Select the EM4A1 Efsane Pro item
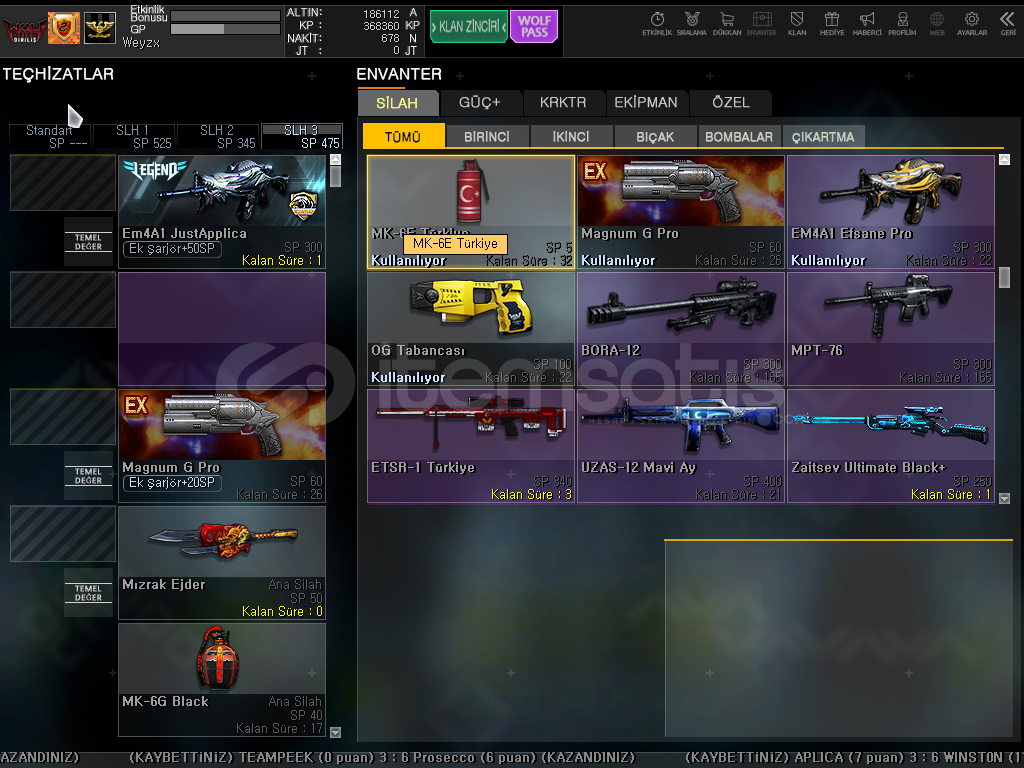The image size is (1024, 768). [x=891, y=212]
